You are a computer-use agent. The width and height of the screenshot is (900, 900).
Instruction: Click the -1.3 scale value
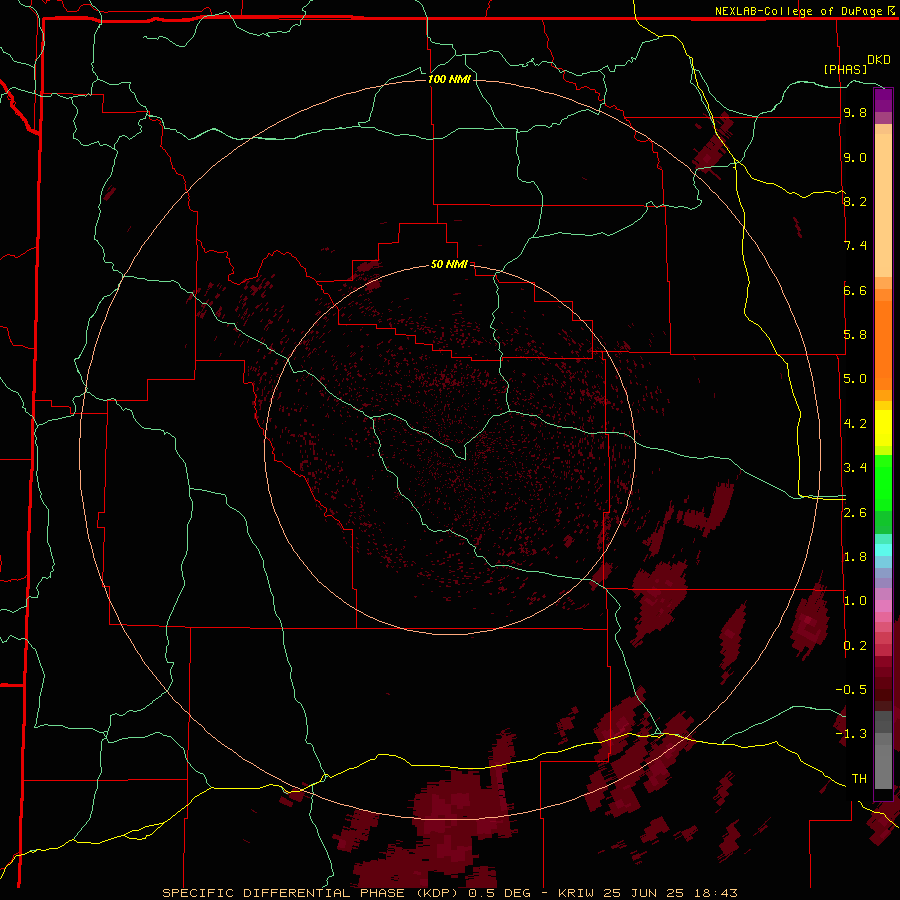[x=851, y=734]
